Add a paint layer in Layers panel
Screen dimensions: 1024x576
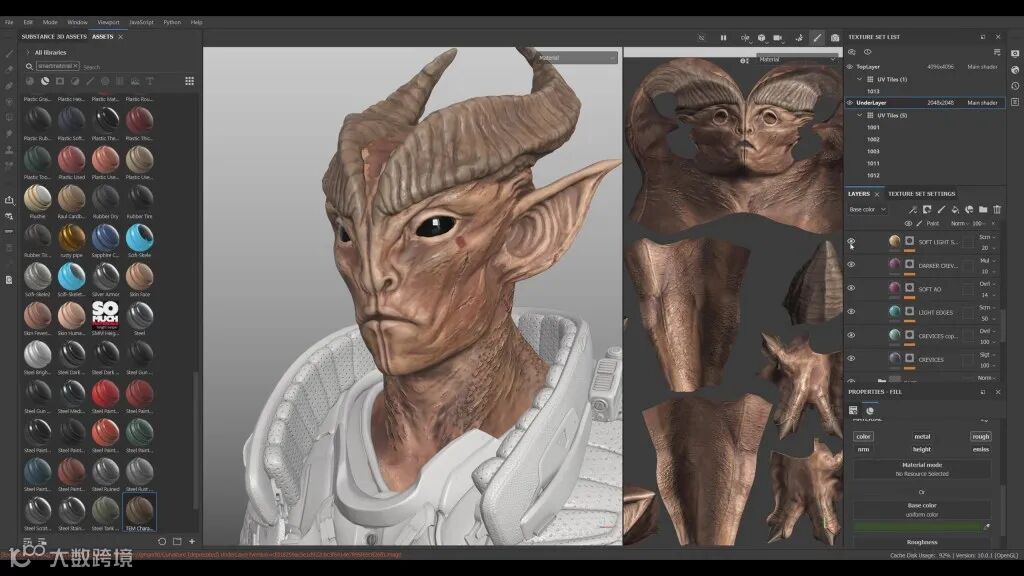click(x=941, y=210)
